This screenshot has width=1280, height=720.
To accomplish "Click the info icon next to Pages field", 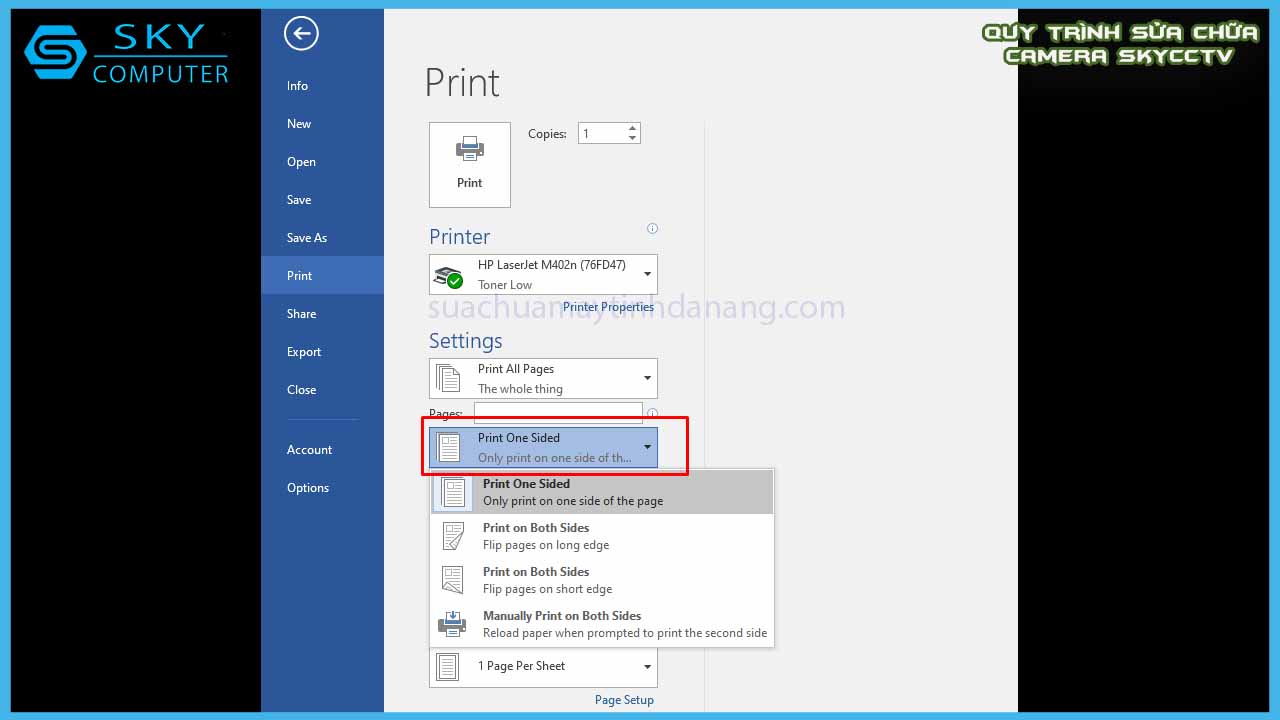I will click(652, 413).
